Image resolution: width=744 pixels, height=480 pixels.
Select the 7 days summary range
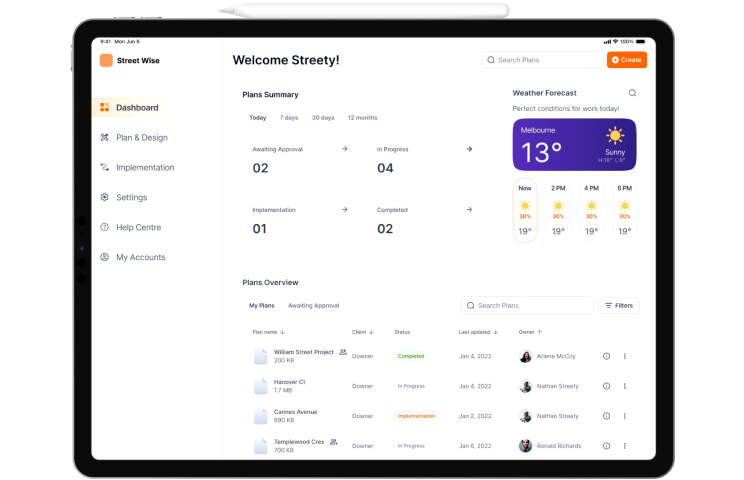[288, 118]
